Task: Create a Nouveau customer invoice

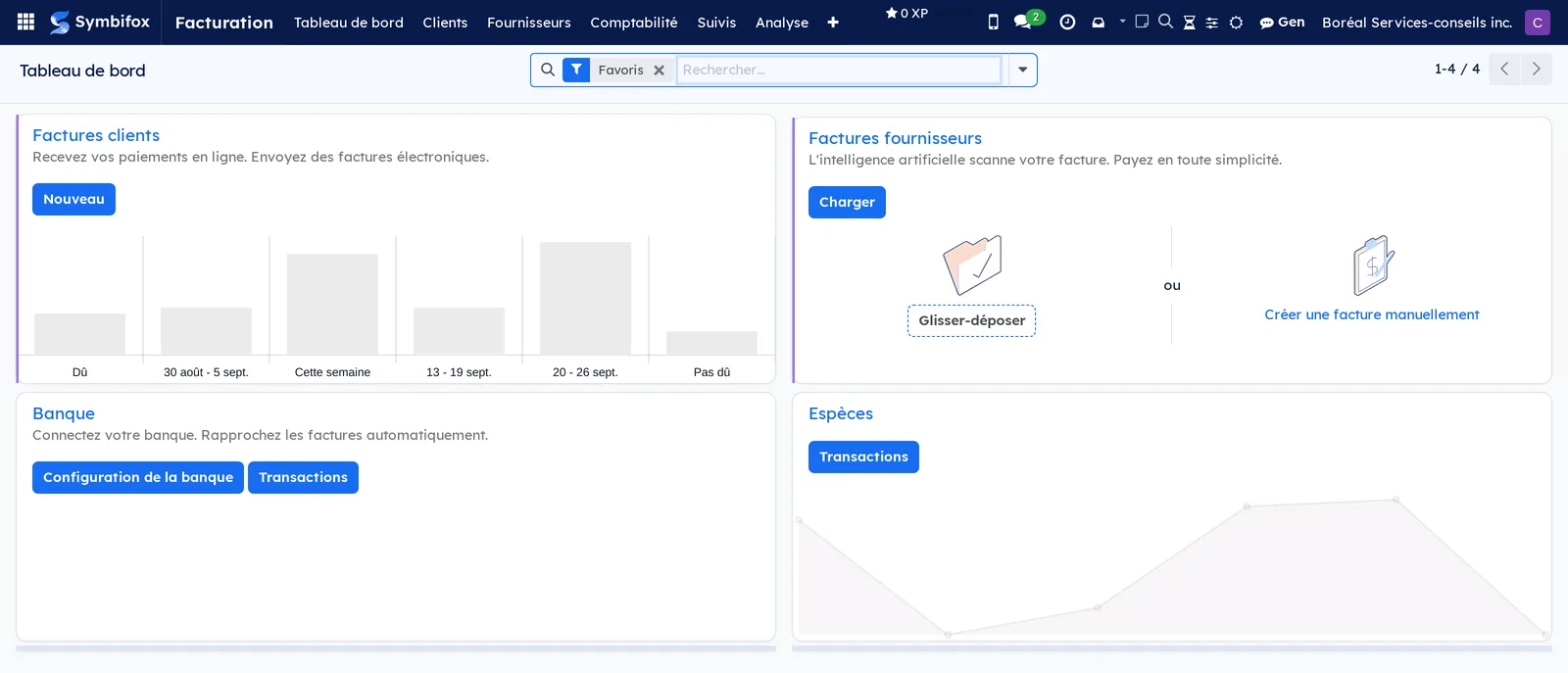Action: click(73, 199)
